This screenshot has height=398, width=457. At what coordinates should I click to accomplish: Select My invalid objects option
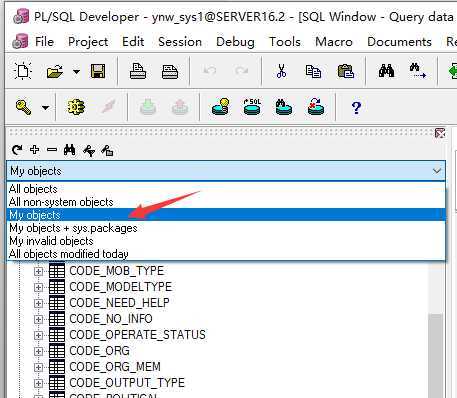click(226, 241)
